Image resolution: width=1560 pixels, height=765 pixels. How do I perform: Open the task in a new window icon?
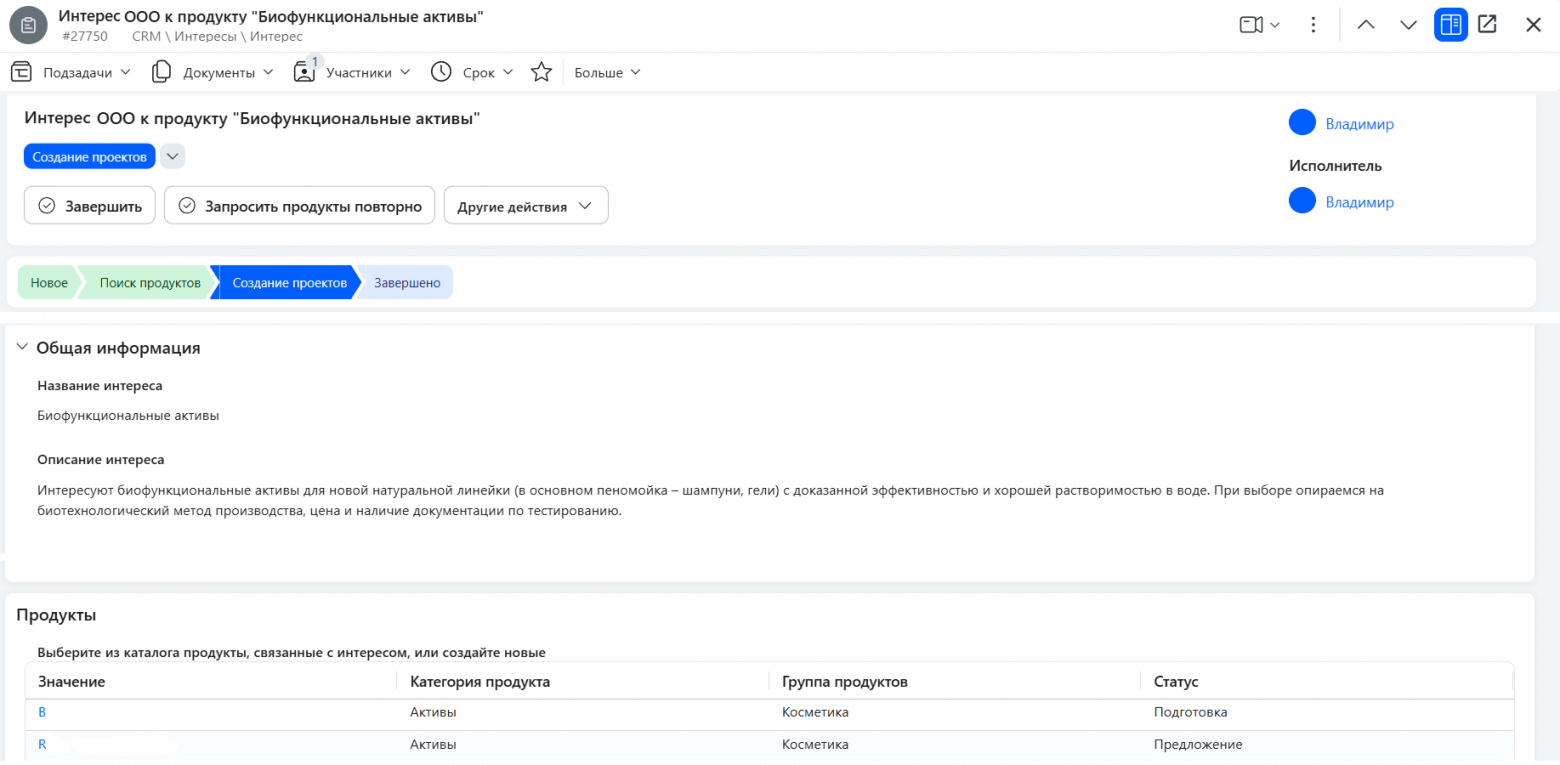pyautogui.click(x=1487, y=24)
